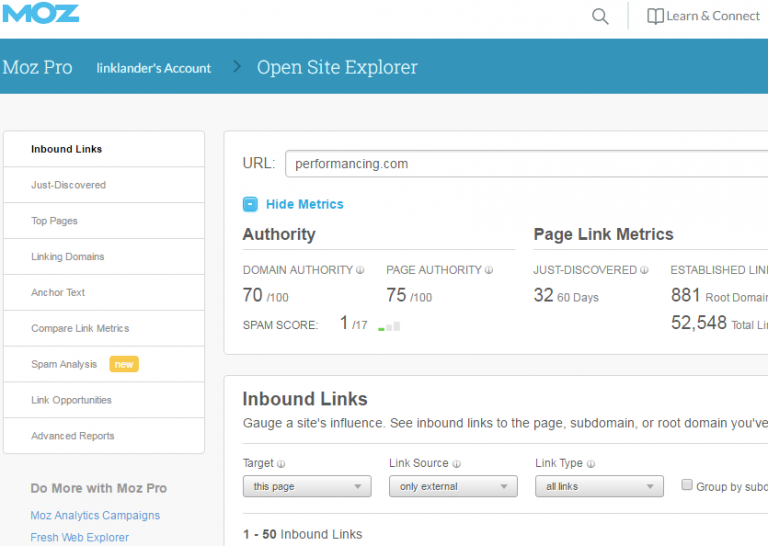Click info icon next to Just-Discovered metric
Viewport: 768px width, 546px height.
(x=645, y=270)
